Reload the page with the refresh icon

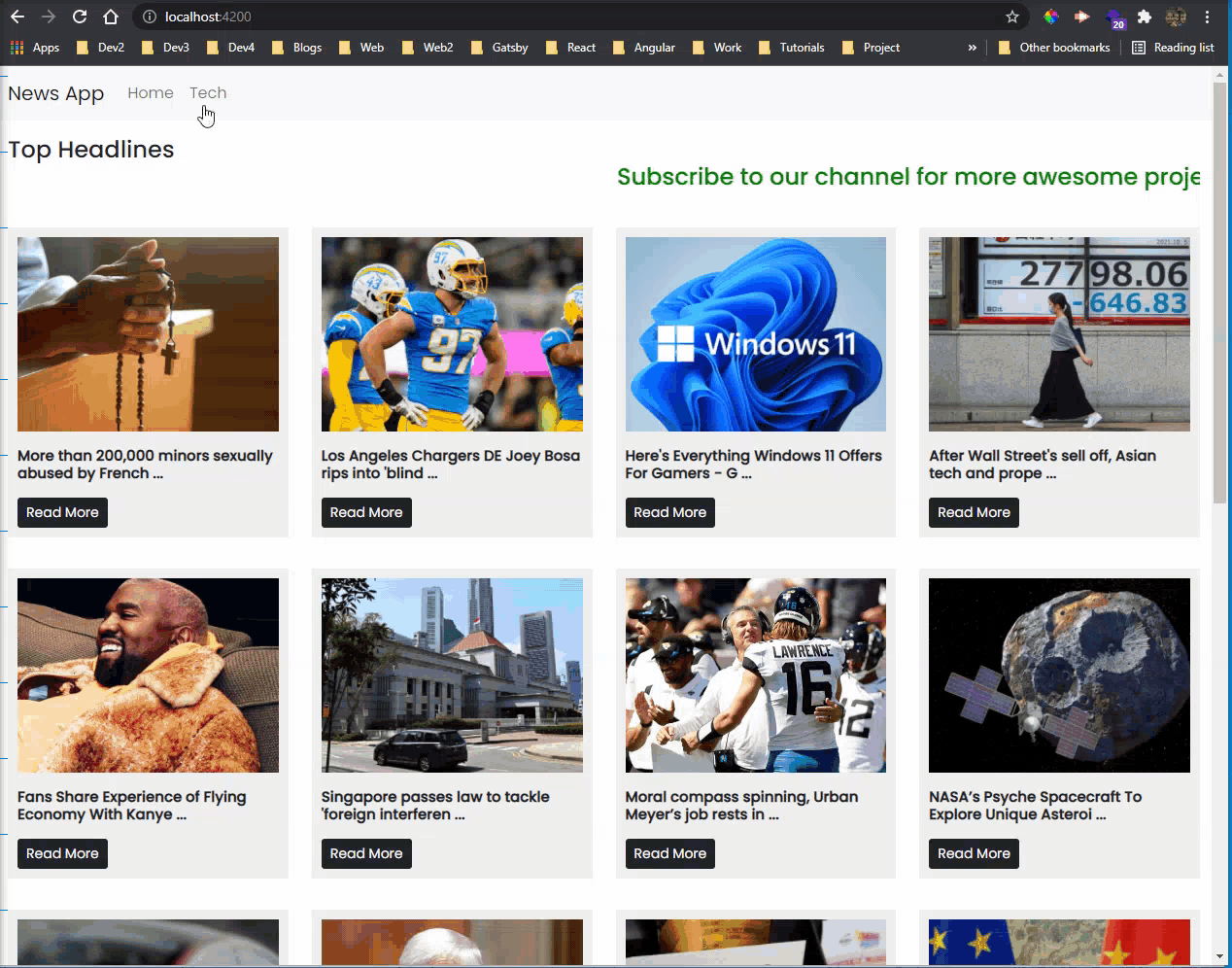point(80,17)
